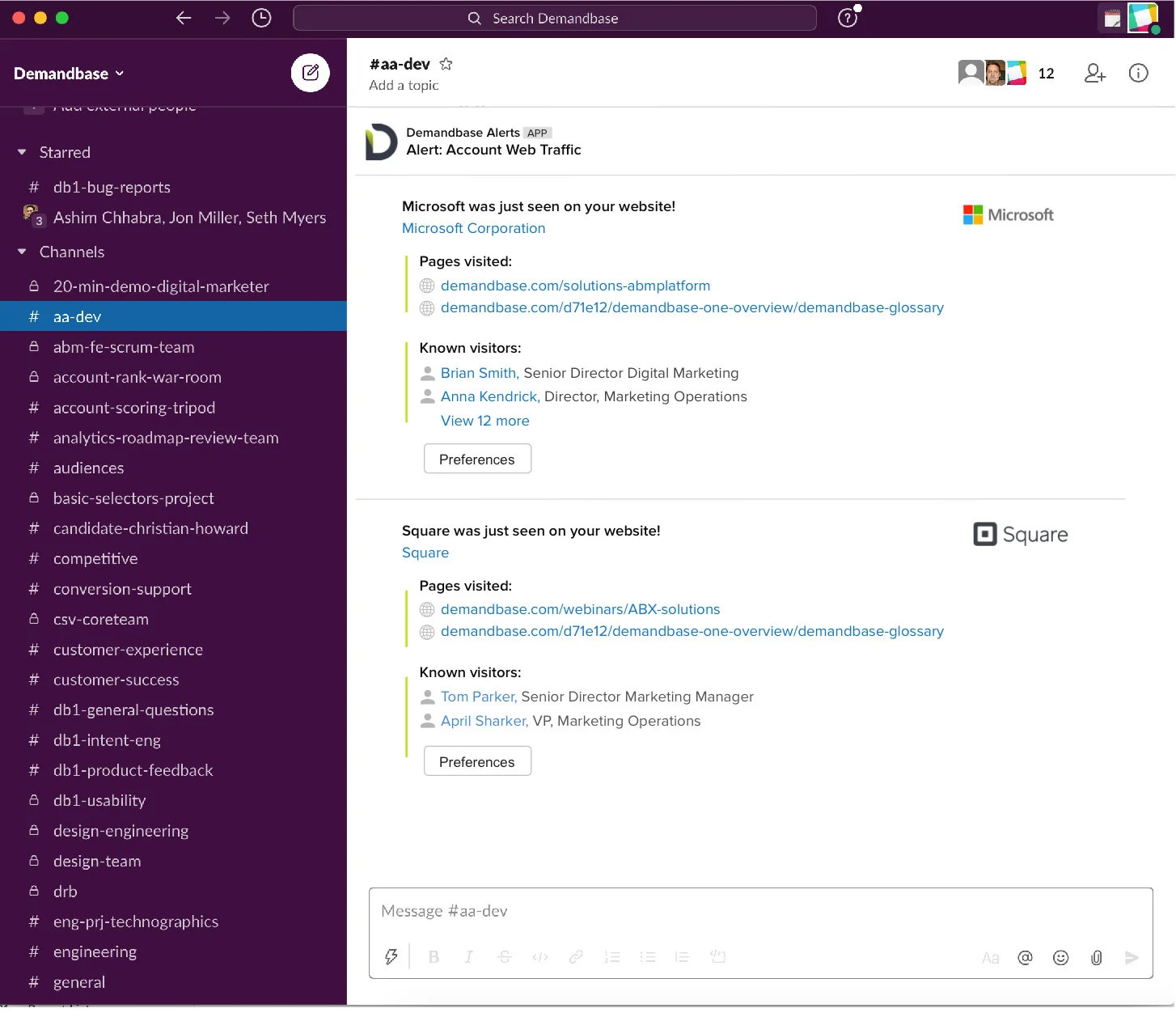Open Tom Parker's profile link
The height and width of the screenshot is (1021, 1176).
pyautogui.click(x=478, y=697)
